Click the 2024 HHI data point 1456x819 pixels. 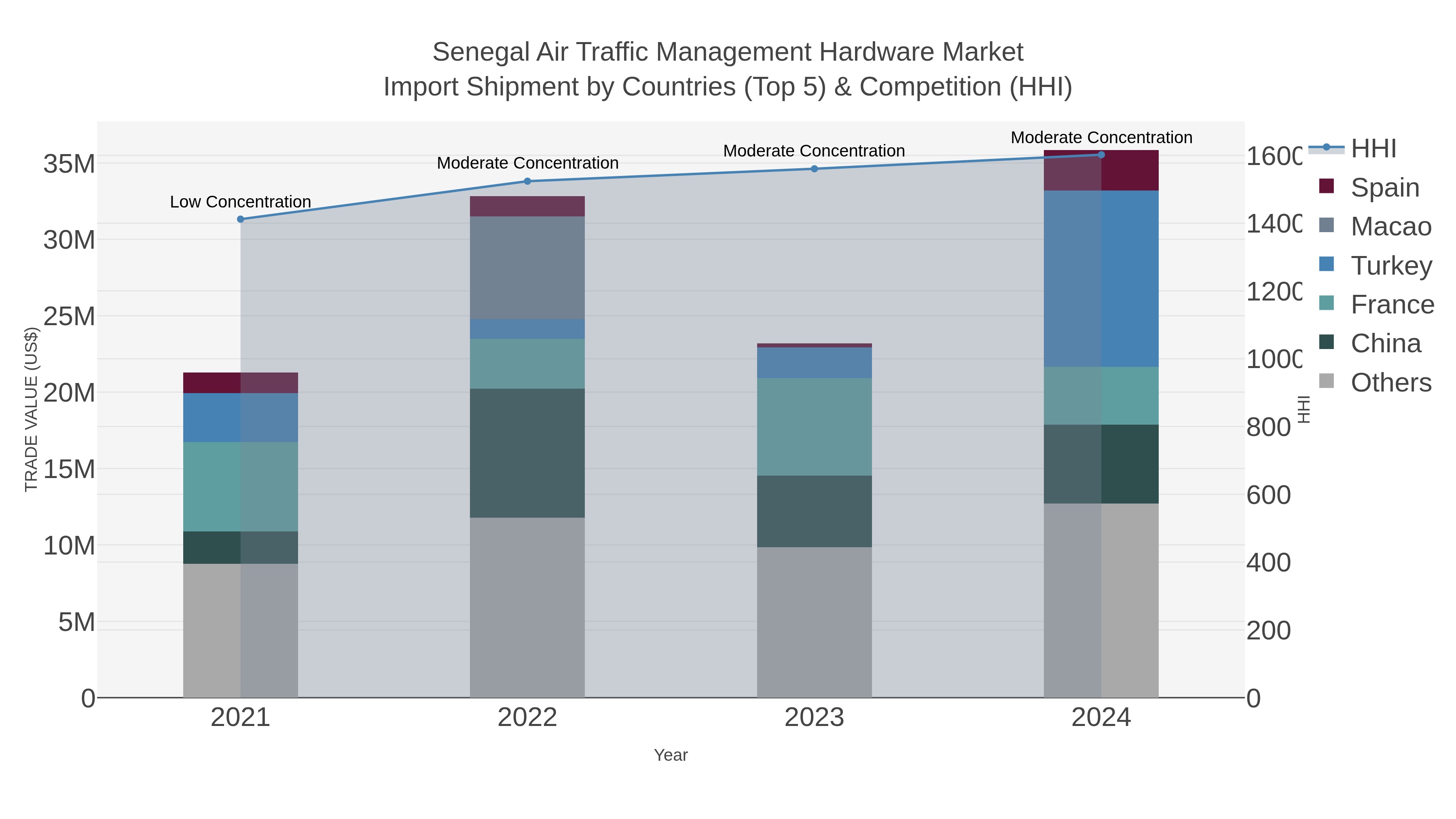pos(1101,155)
